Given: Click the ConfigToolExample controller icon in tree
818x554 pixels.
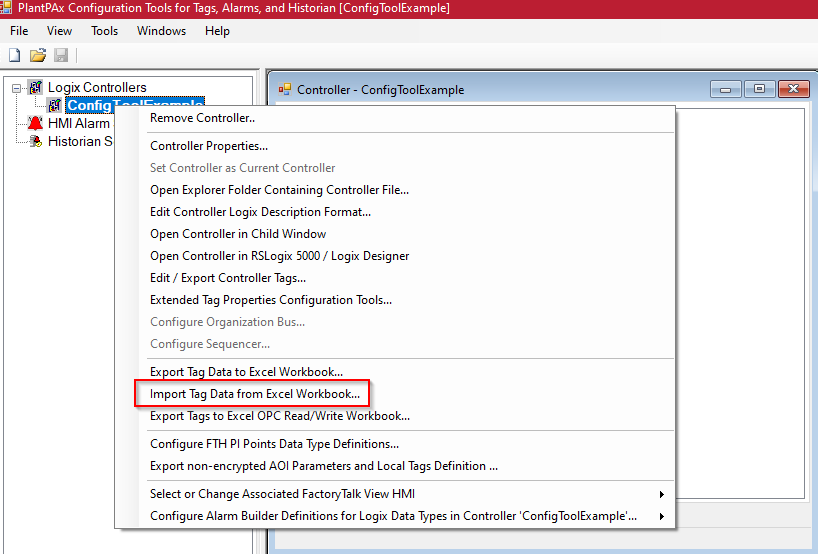Looking at the screenshot, I should (x=55, y=105).
